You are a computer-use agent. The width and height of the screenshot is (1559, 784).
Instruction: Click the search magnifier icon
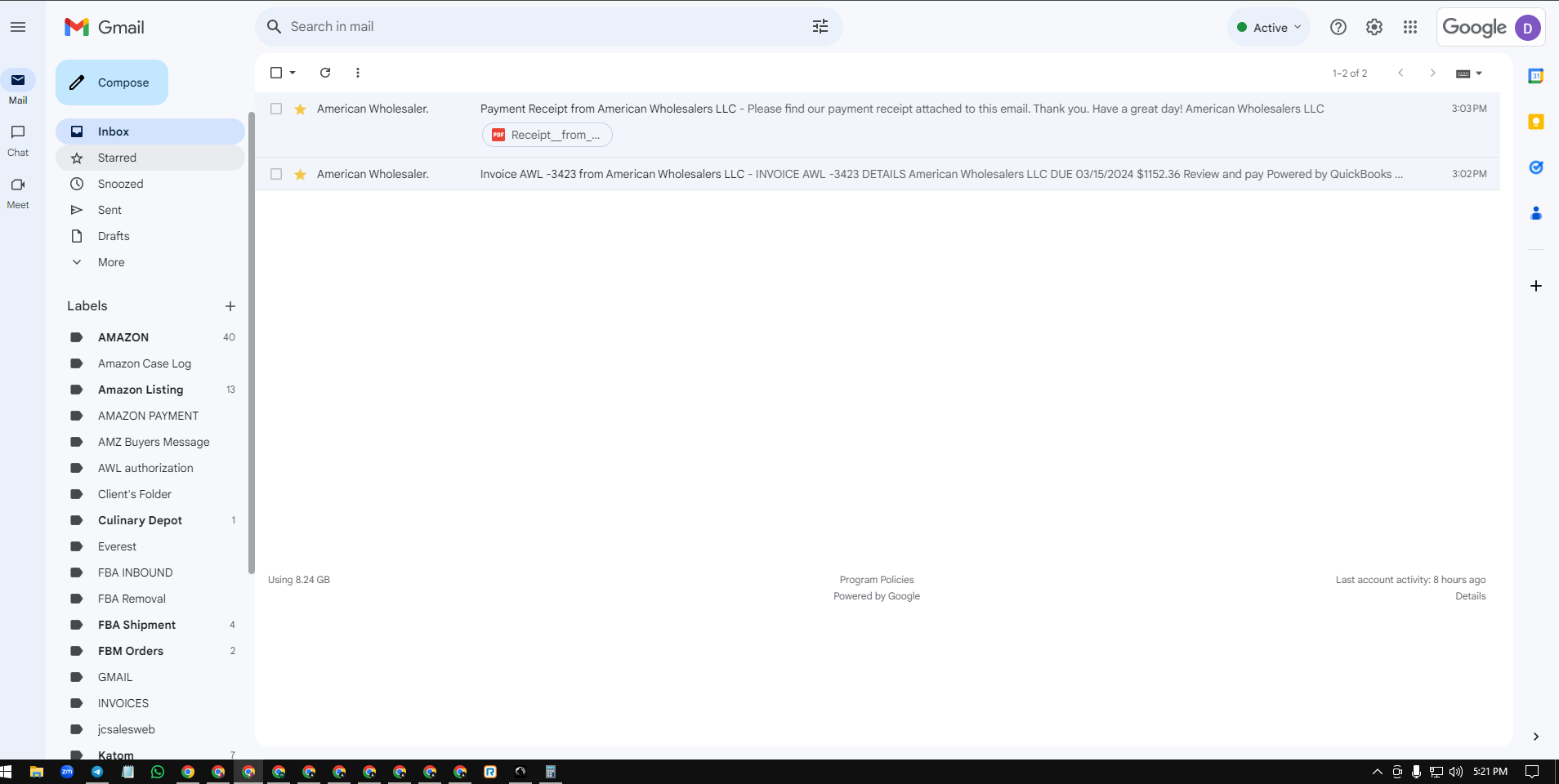click(x=275, y=27)
